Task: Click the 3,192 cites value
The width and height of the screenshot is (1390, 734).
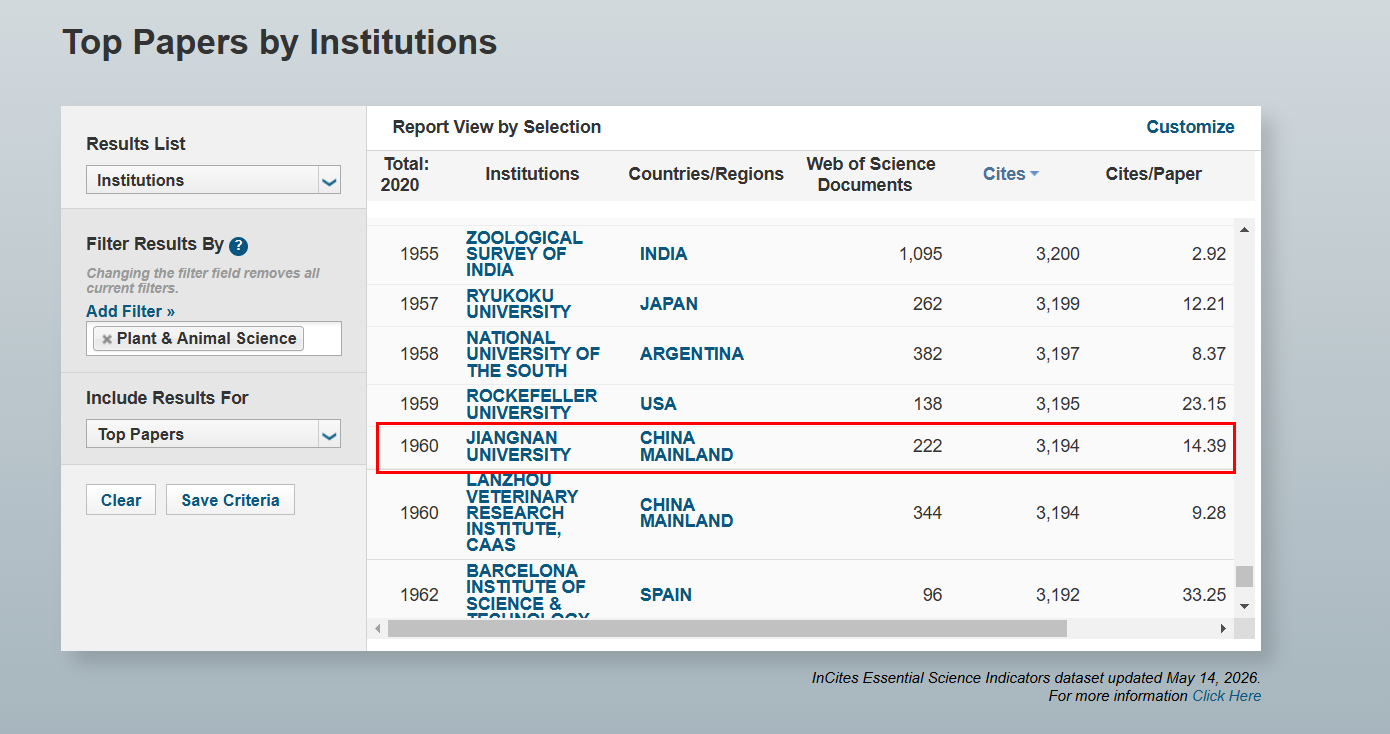Action: 1058,595
